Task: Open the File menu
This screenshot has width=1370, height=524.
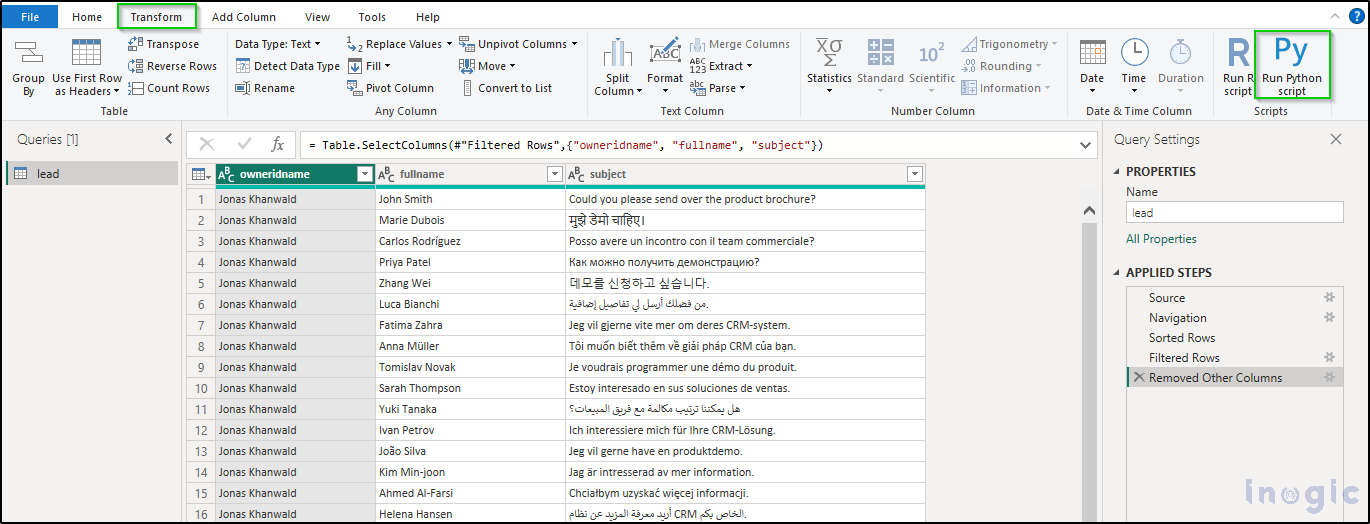Action: (x=30, y=17)
